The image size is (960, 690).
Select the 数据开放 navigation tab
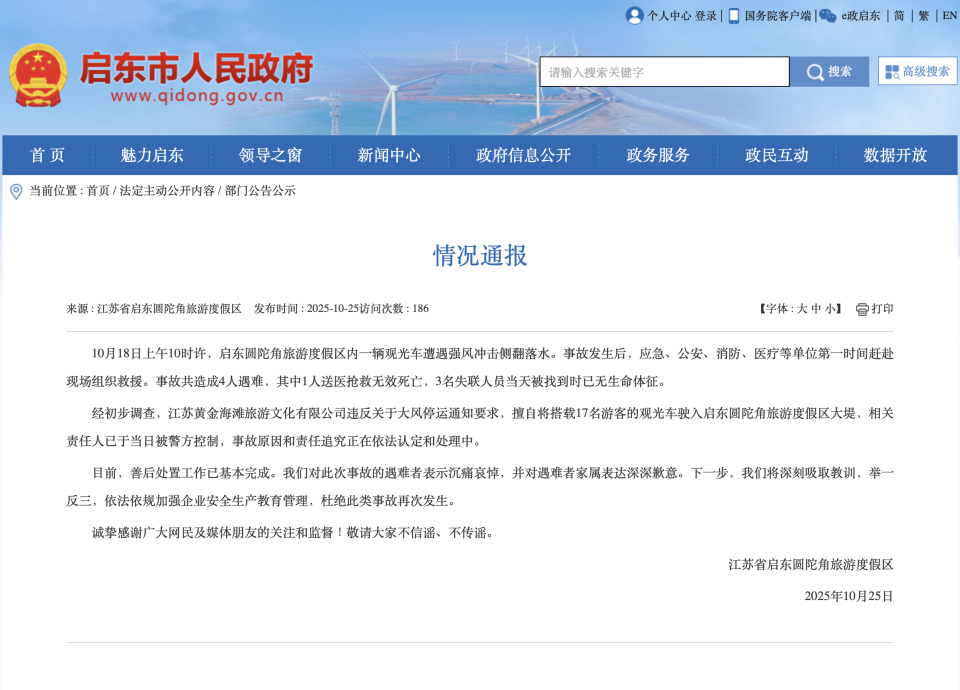[x=898, y=155]
